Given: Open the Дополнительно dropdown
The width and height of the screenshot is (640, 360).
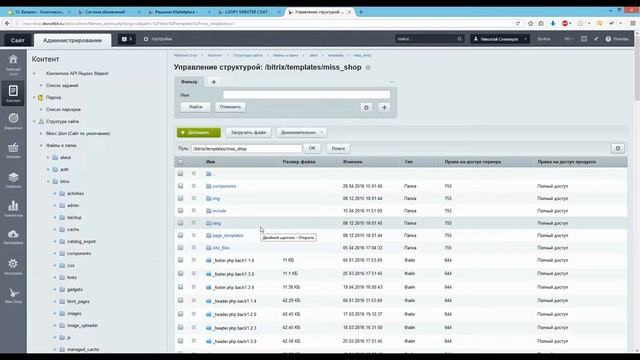Looking at the screenshot, I should (x=301, y=133).
